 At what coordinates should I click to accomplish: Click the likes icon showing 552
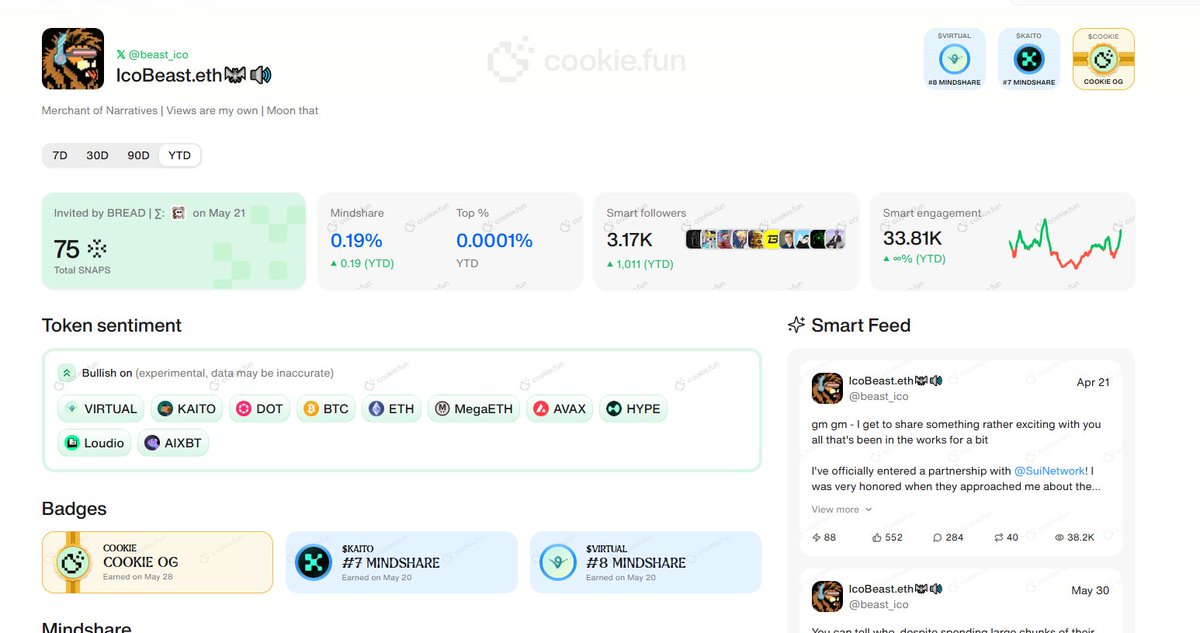[x=876, y=537]
